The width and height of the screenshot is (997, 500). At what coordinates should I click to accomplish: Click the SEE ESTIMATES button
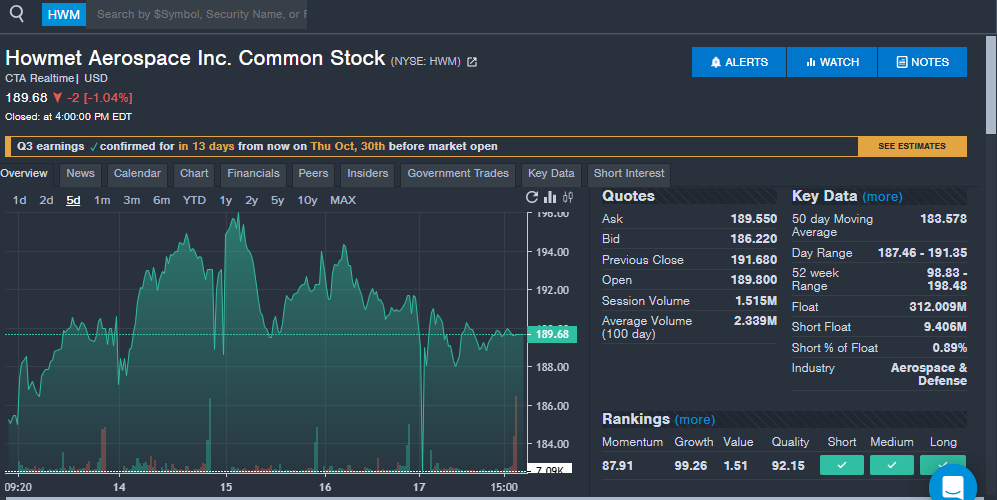(x=911, y=147)
